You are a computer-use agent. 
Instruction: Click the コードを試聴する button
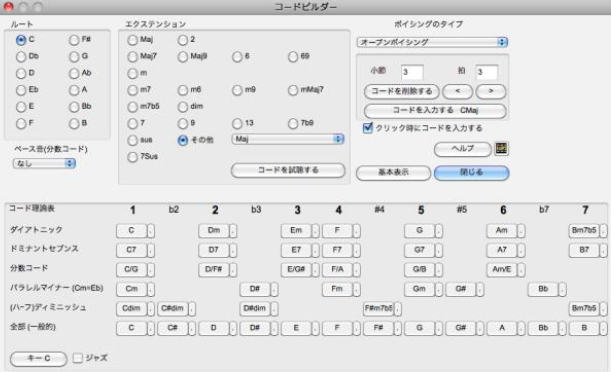pos(288,170)
